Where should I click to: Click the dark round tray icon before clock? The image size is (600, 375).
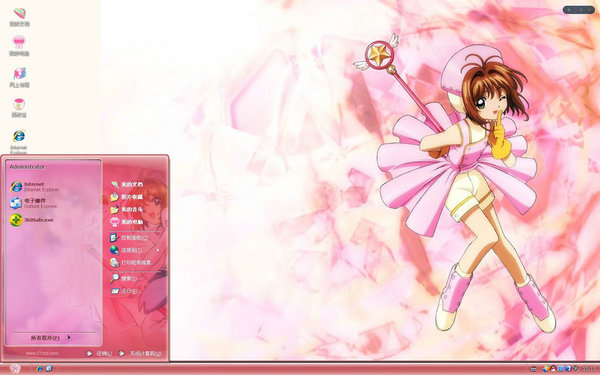pos(575,369)
